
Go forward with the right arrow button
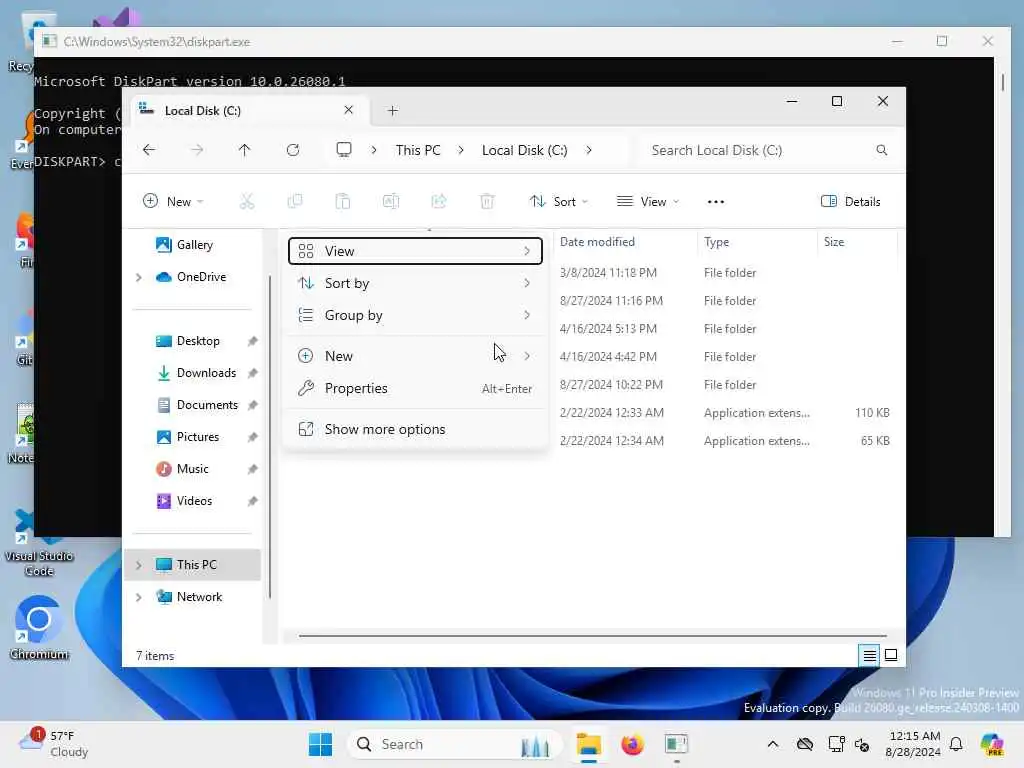(x=197, y=150)
